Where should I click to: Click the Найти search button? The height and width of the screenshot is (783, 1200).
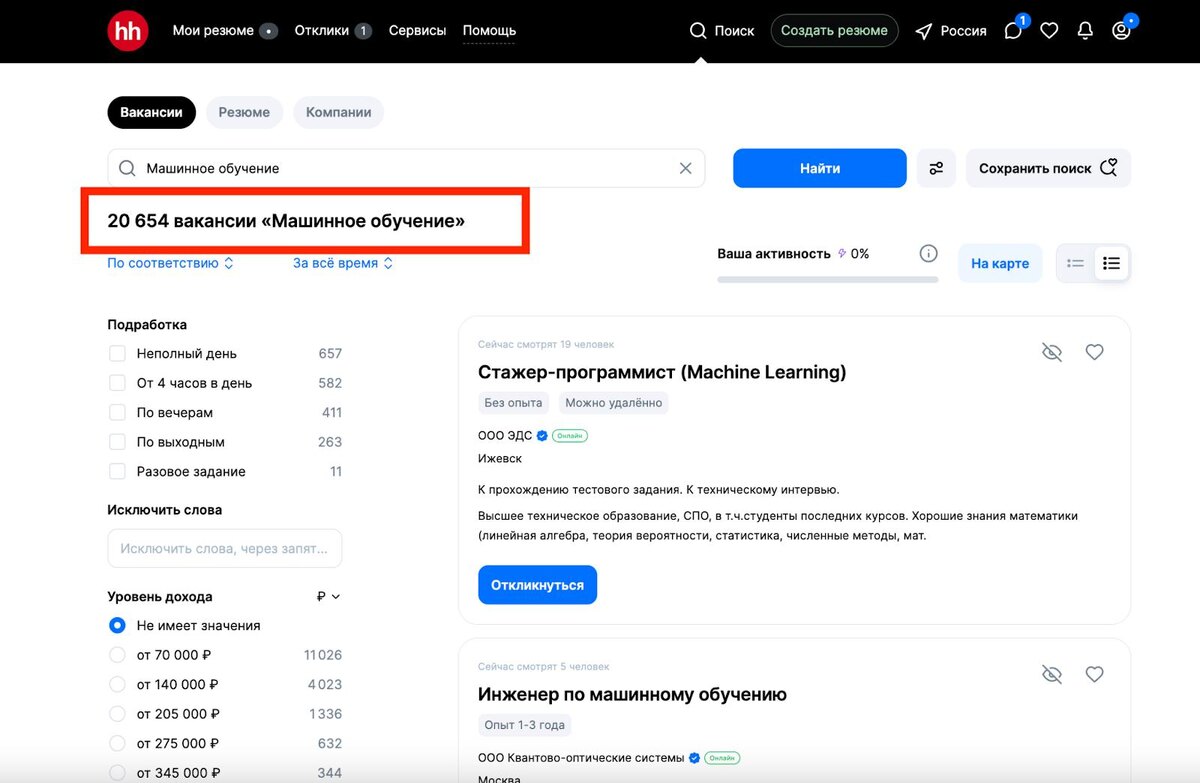coord(820,168)
